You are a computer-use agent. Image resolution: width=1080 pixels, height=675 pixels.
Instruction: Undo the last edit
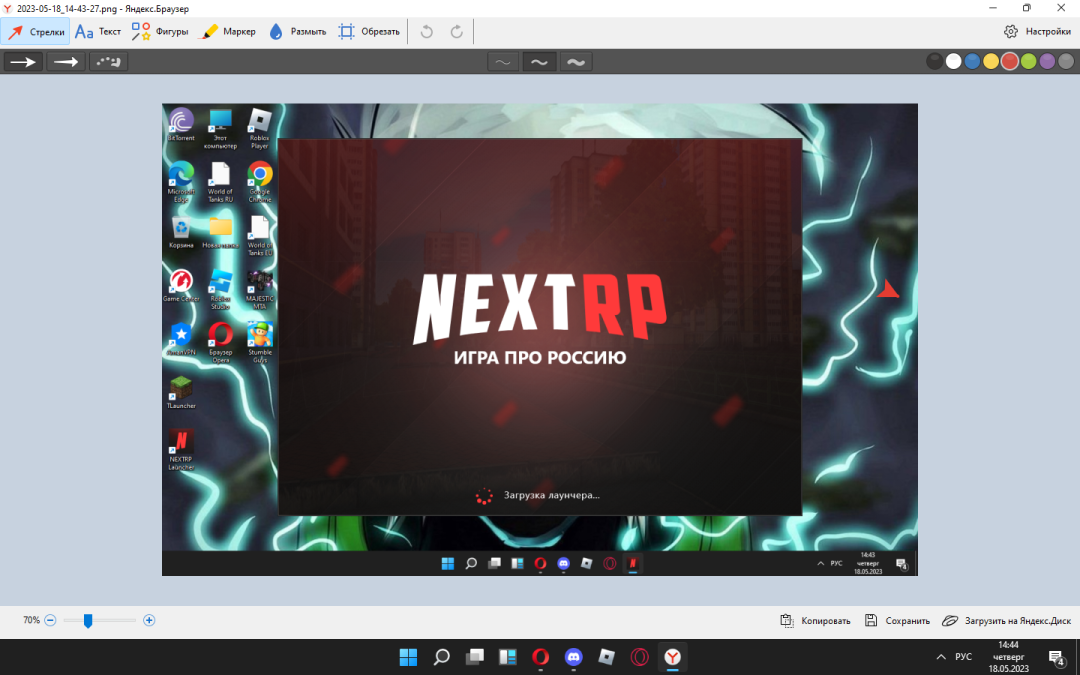(426, 32)
